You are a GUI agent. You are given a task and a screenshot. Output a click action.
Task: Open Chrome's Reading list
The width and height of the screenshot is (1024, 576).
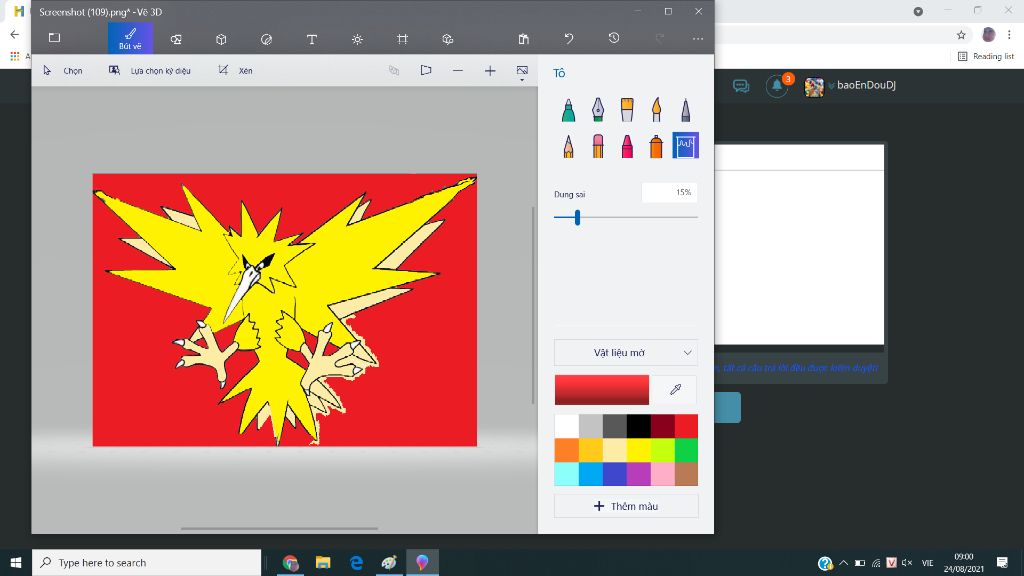click(985, 57)
